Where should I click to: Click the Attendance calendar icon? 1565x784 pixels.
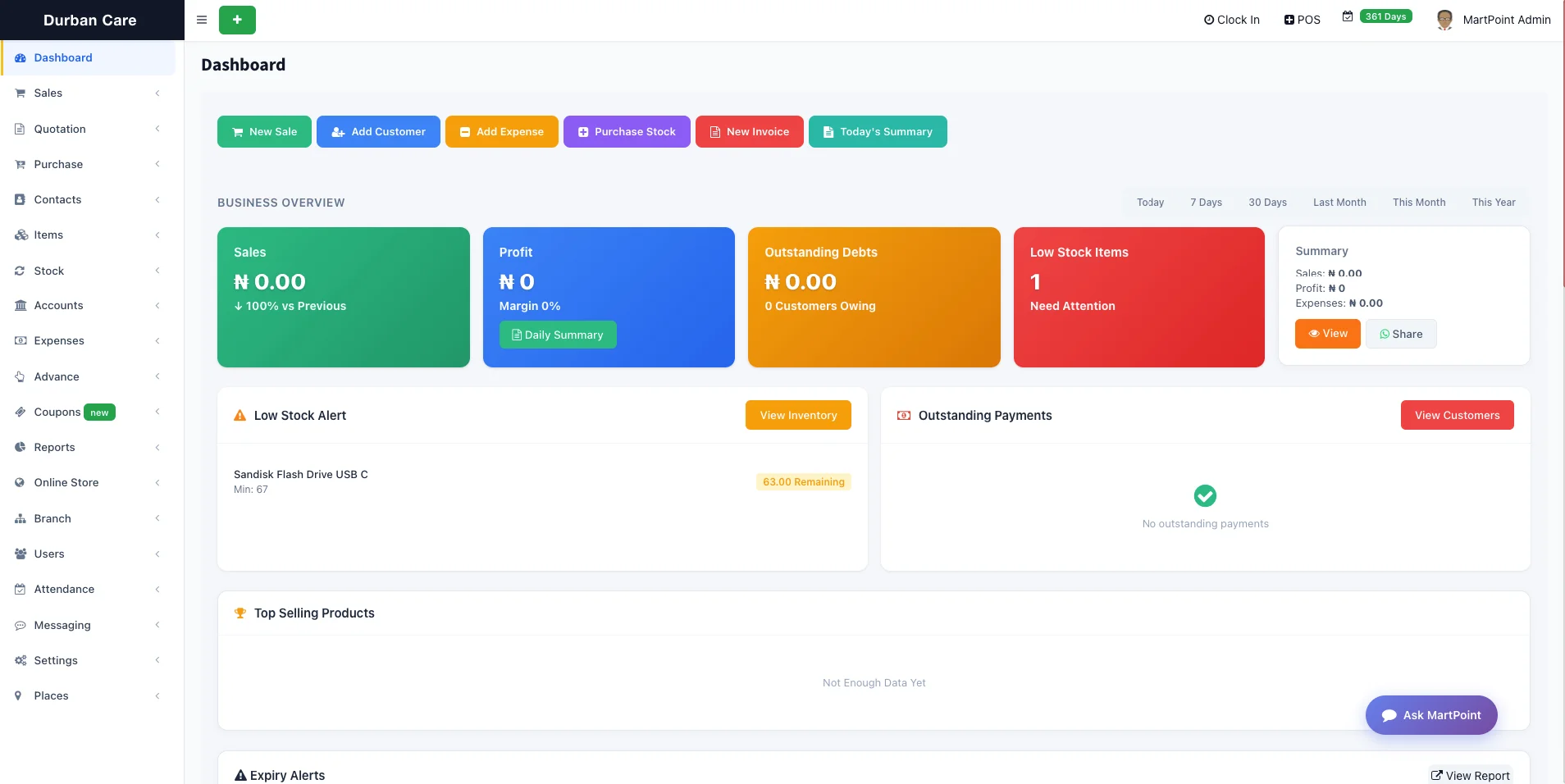coord(21,590)
